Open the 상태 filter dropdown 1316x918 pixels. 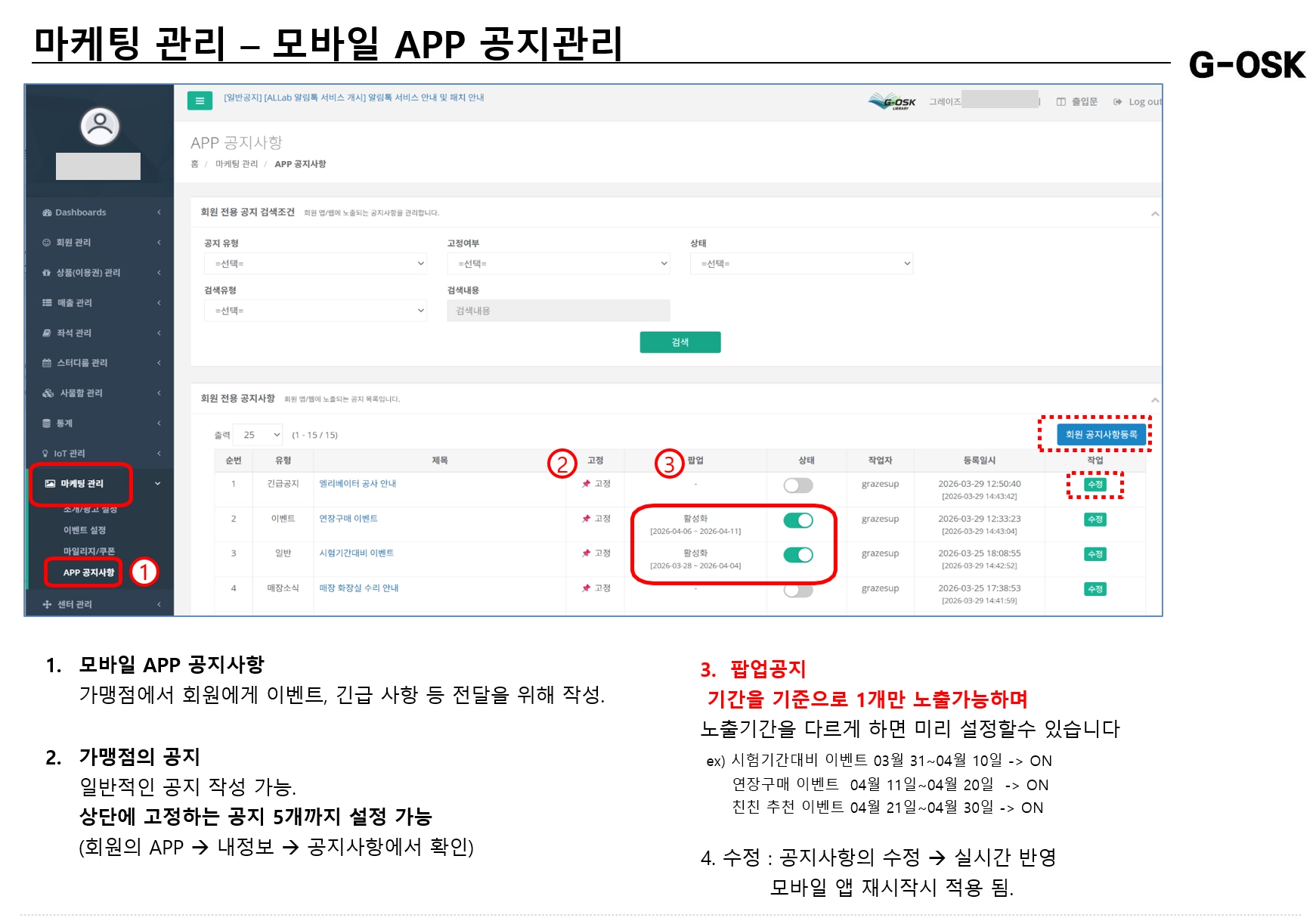tap(801, 264)
